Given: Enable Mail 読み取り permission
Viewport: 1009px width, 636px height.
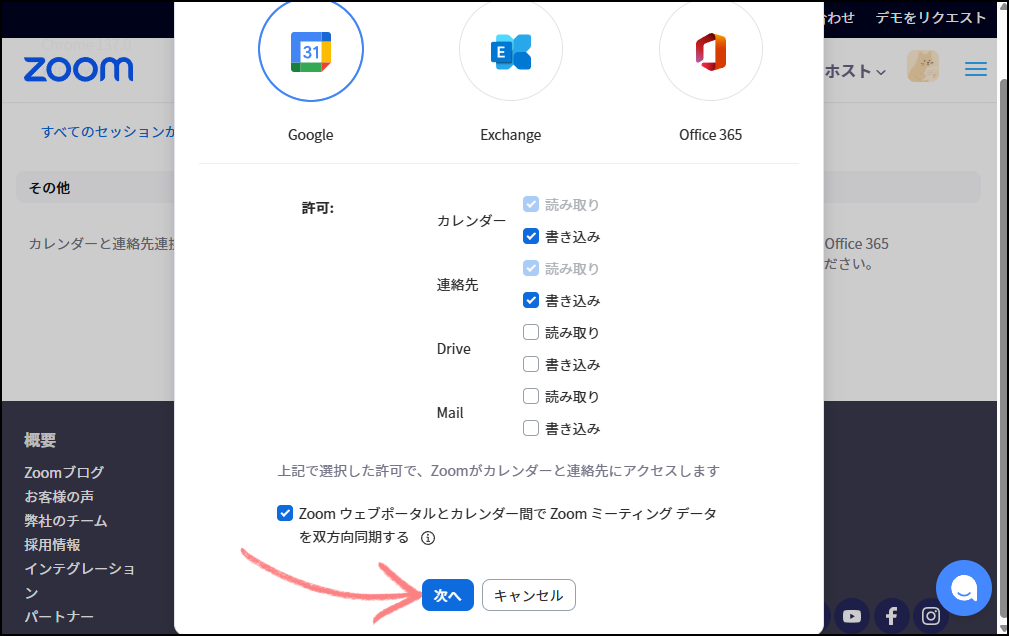Looking at the screenshot, I should (531, 396).
